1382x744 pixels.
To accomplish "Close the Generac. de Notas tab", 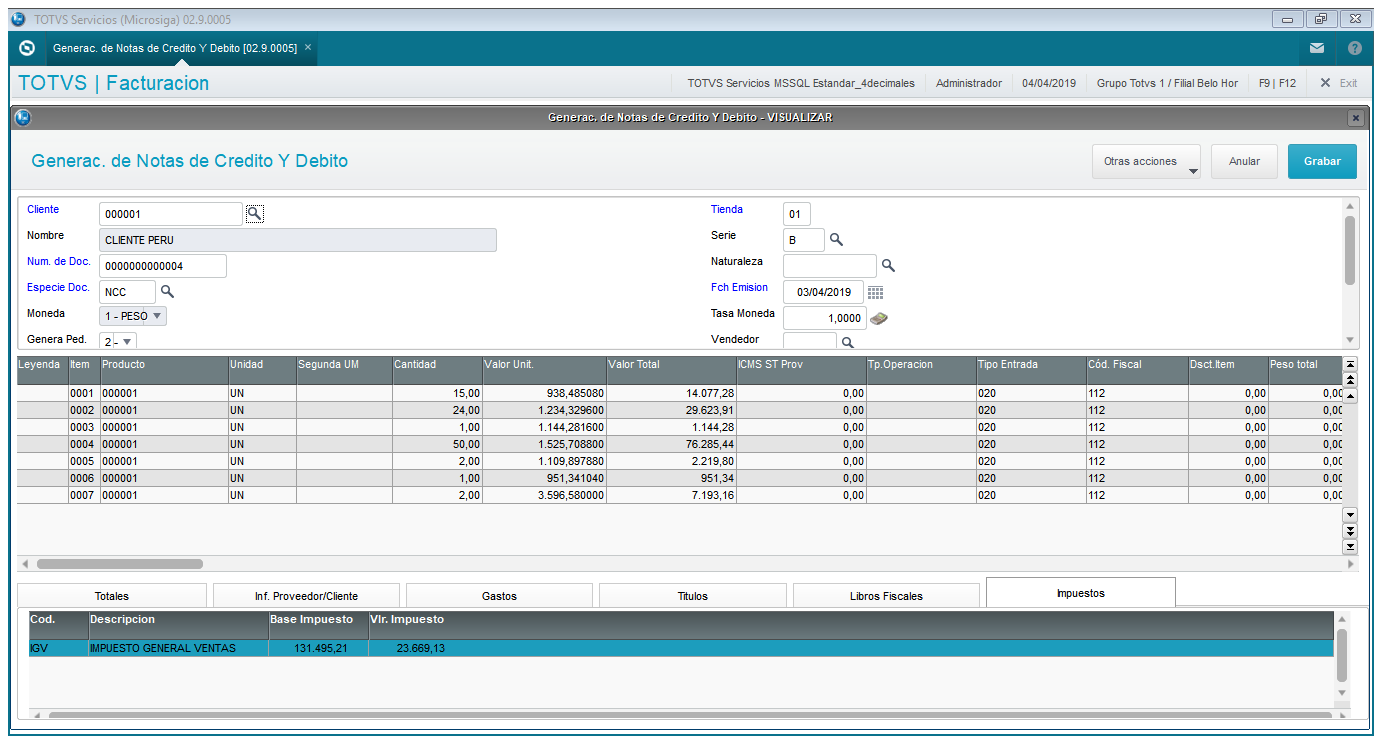I will [308, 47].
